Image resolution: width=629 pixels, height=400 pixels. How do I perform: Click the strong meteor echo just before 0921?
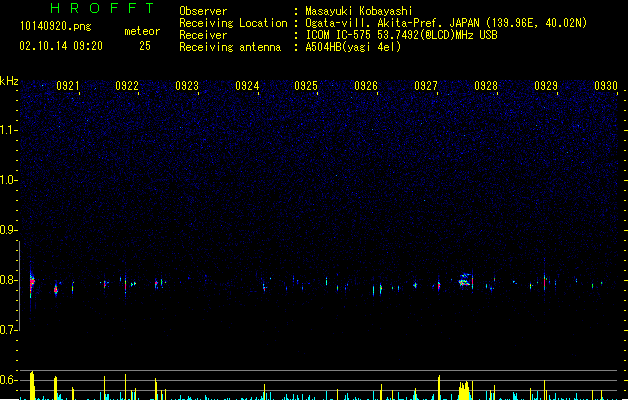tap(32, 283)
